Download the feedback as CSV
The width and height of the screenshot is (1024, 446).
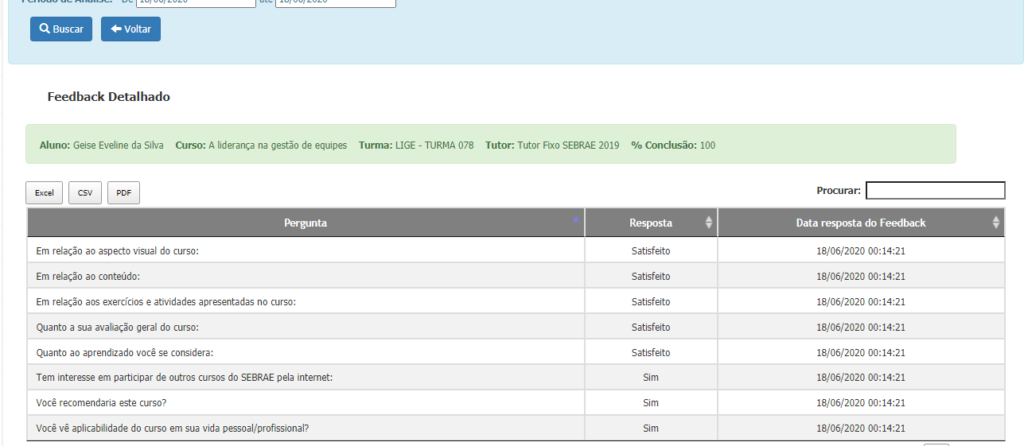click(85, 193)
